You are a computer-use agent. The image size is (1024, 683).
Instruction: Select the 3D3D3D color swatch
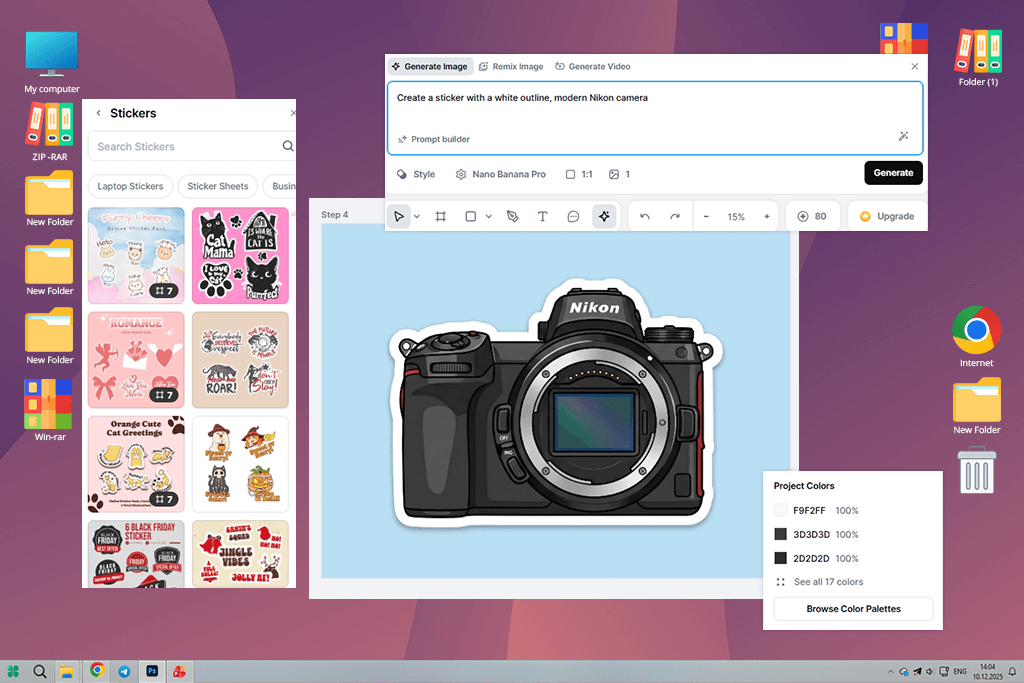780,534
